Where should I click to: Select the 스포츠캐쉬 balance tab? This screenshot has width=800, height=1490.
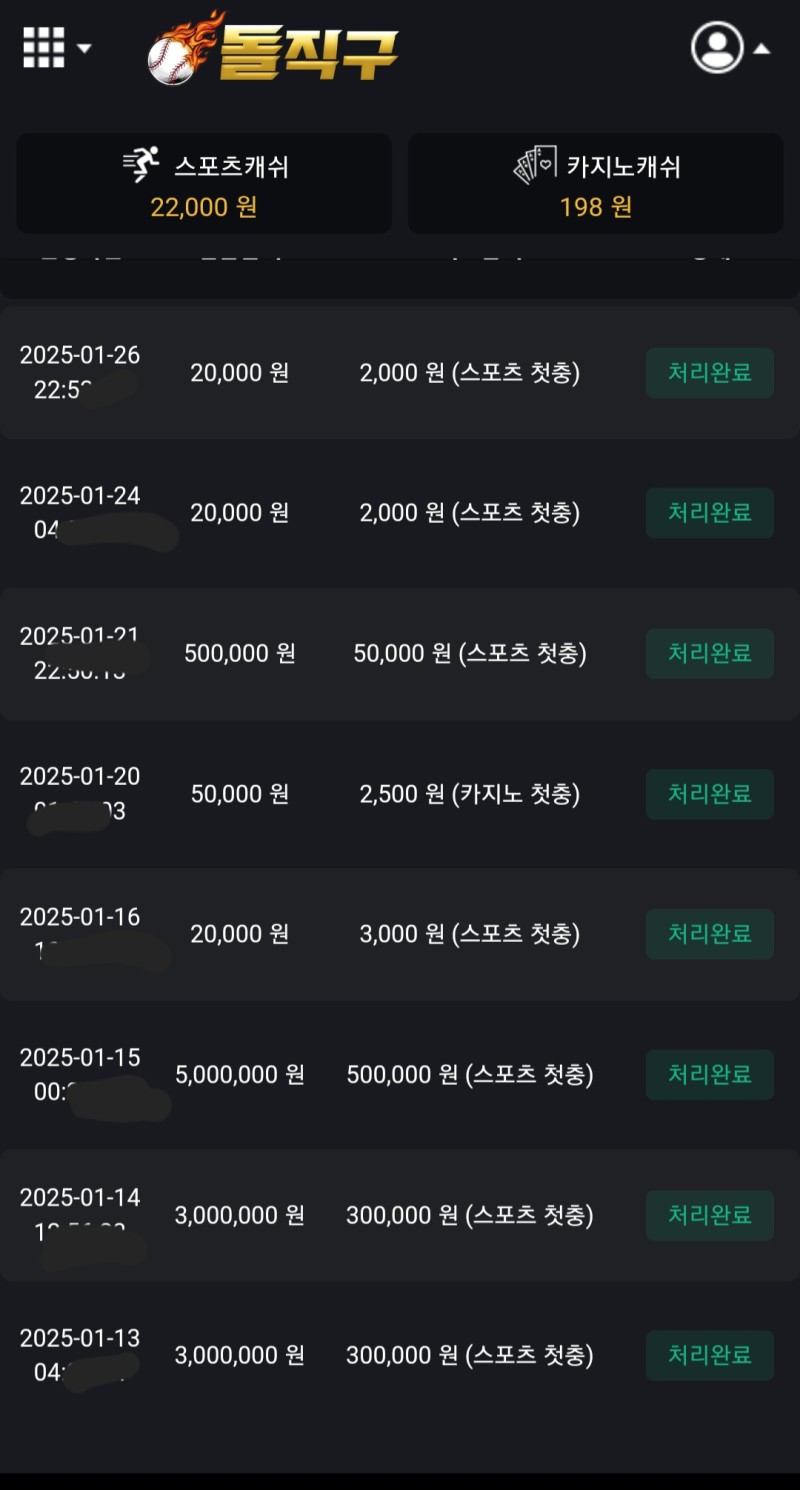(x=204, y=184)
